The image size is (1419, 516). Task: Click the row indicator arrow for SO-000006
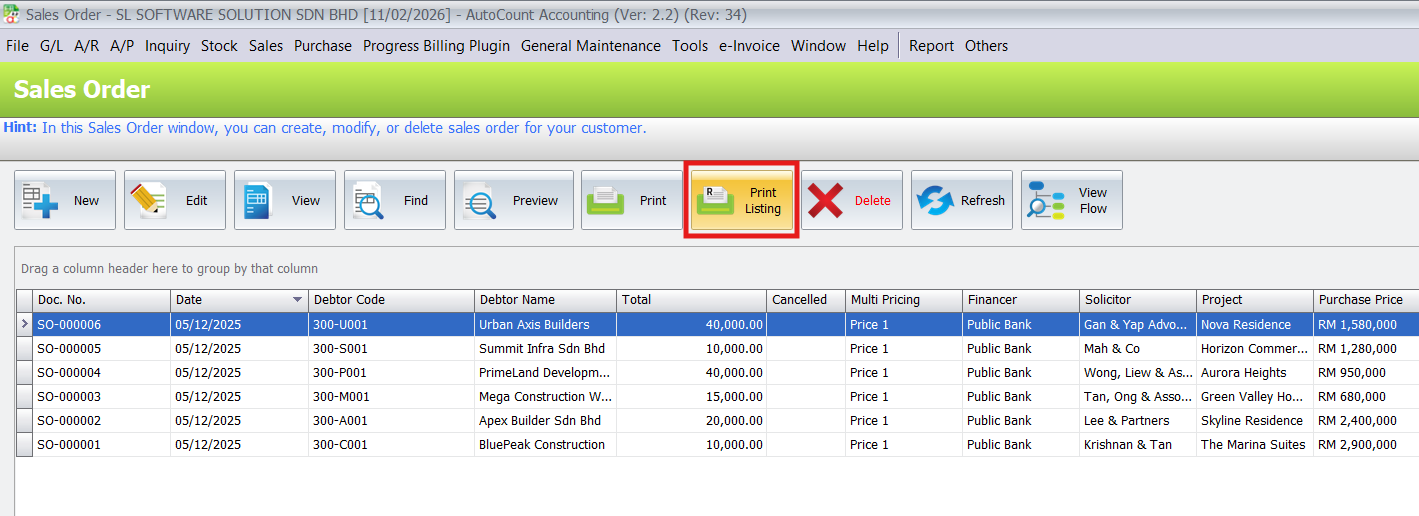[24, 325]
